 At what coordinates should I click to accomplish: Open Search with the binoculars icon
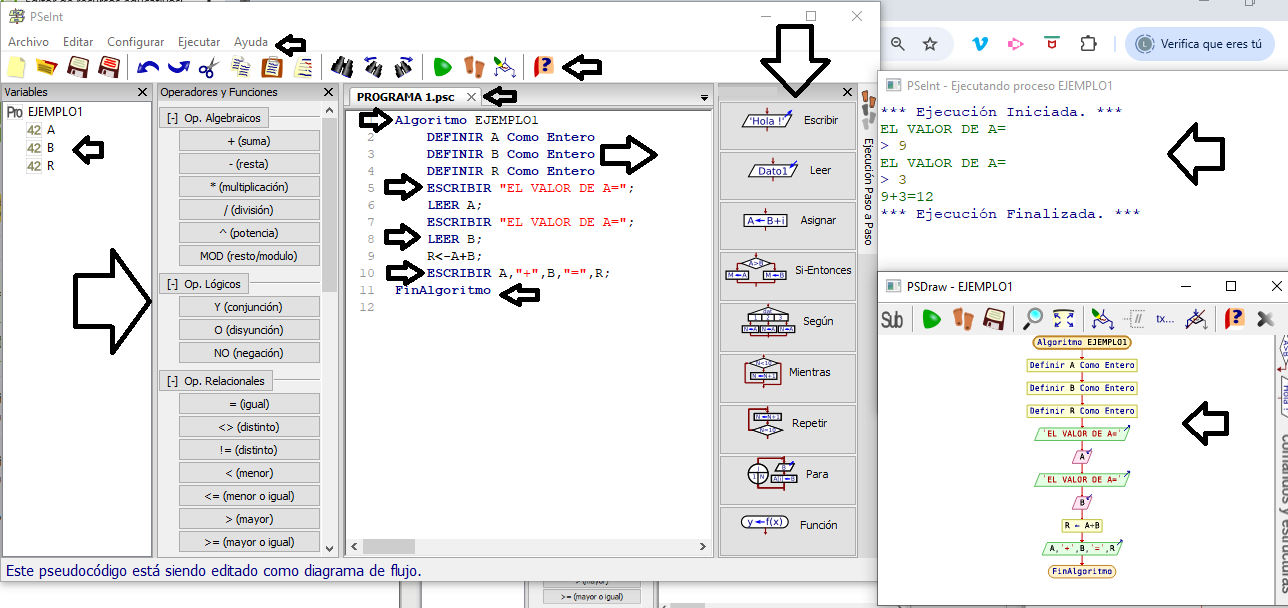(342, 68)
